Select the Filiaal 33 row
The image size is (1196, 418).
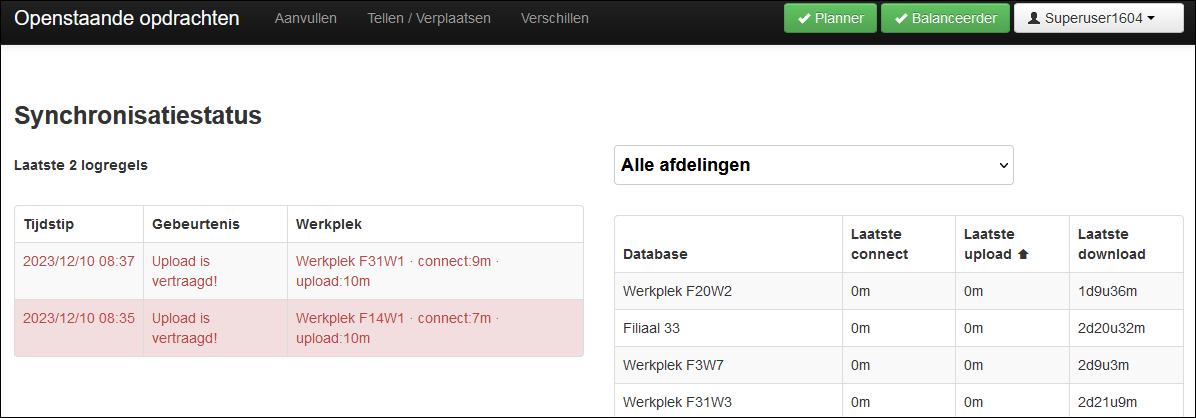coord(899,328)
